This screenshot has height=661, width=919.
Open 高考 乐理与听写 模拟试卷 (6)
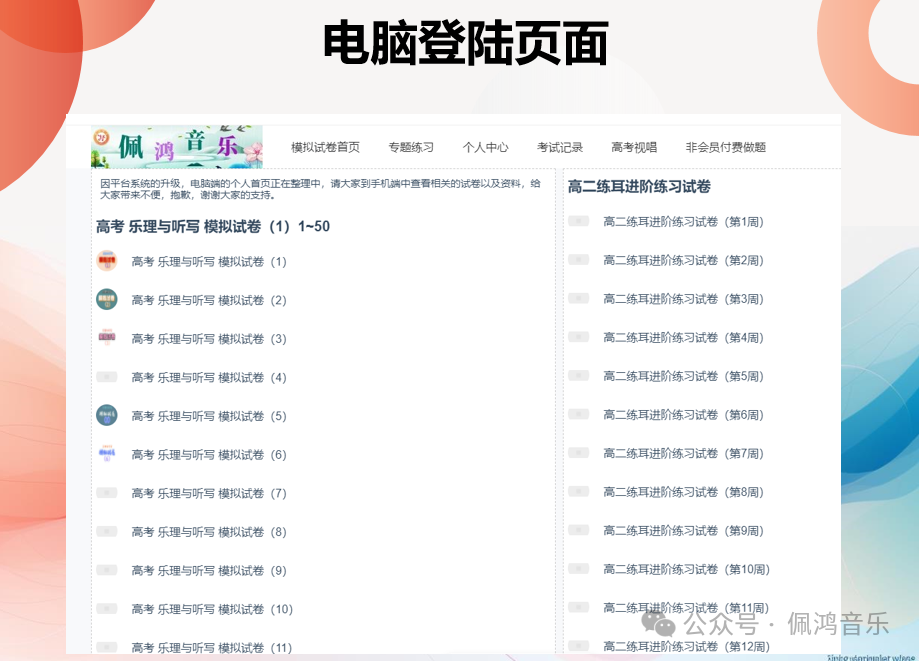tap(209, 455)
